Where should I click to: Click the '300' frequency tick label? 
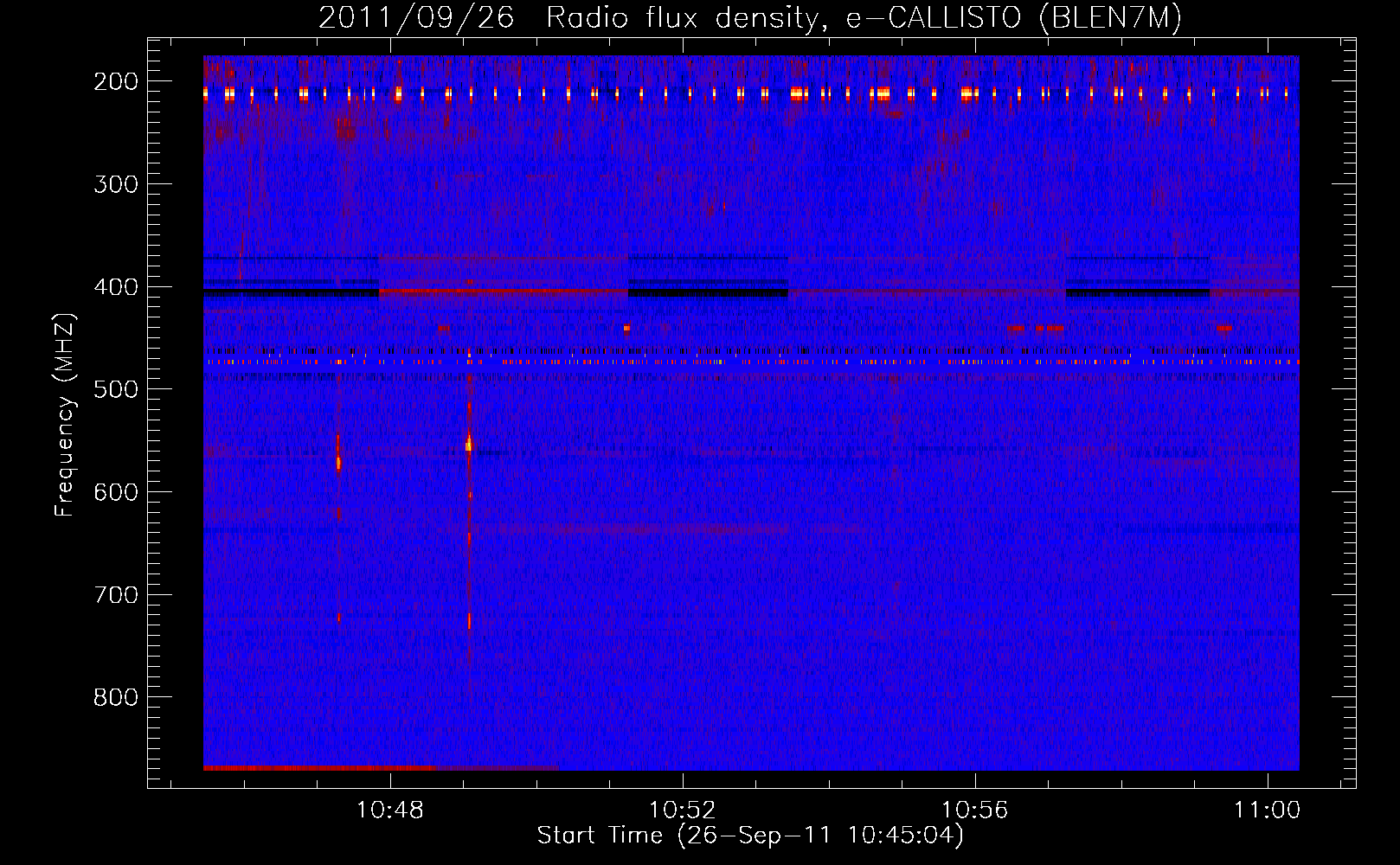coord(116,184)
